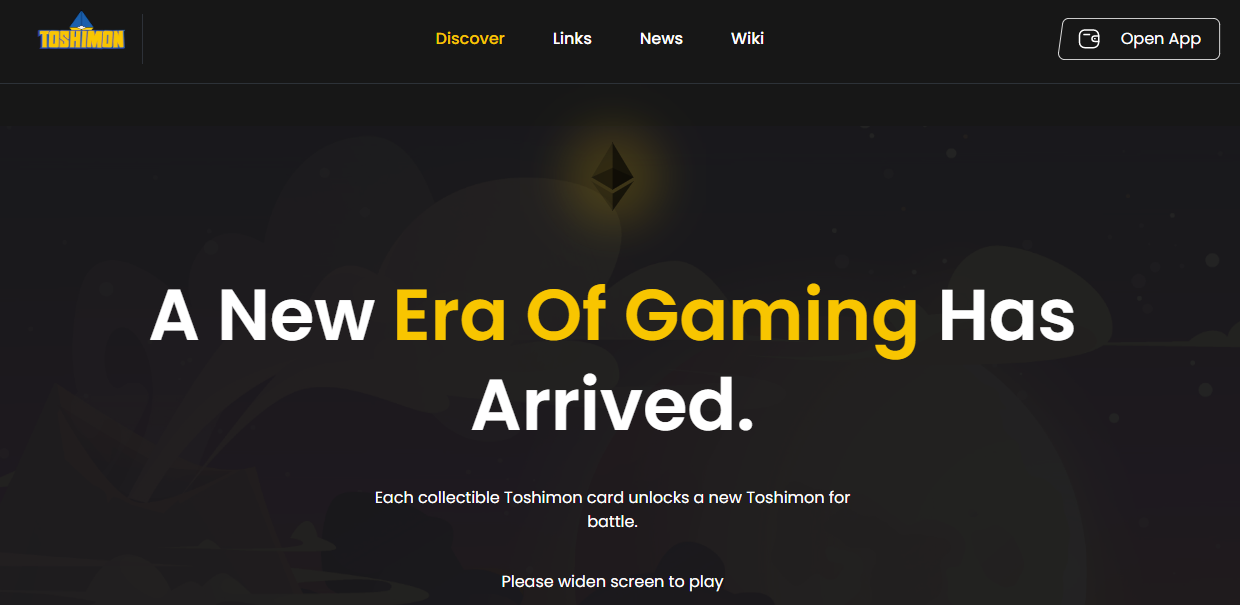Viewport: 1240px width, 605px height.
Task: Click the Toshimon logo in the header
Action: coord(81,31)
